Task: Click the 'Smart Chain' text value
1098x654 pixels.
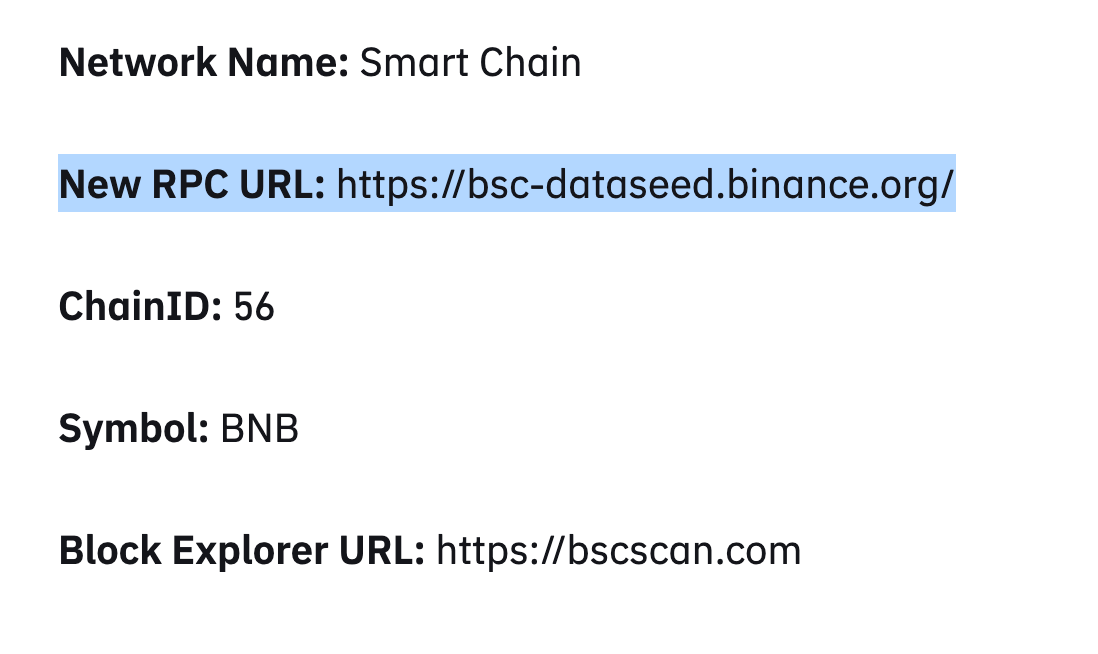Action: 470,62
